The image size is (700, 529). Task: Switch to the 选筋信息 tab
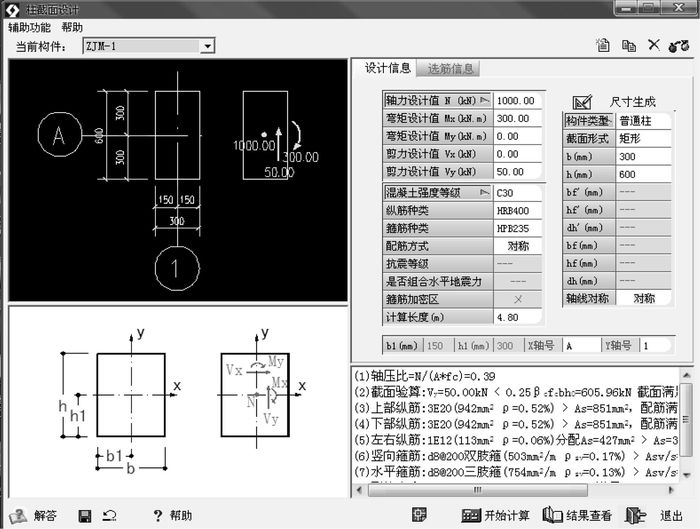pos(450,68)
